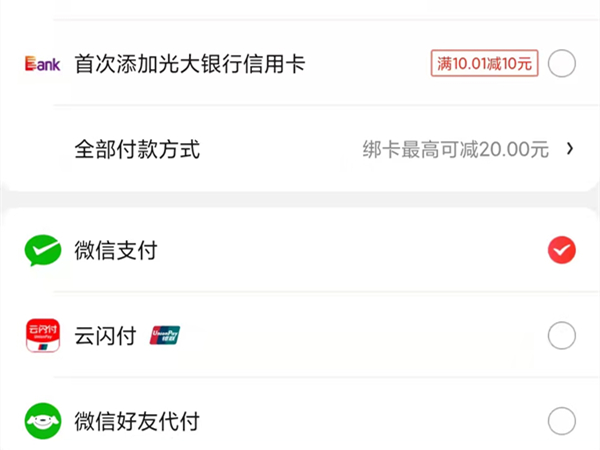Image resolution: width=600 pixels, height=450 pixels.
Task: Tap the 满10.01减10元 discount tag
Action: pos(486,65)
